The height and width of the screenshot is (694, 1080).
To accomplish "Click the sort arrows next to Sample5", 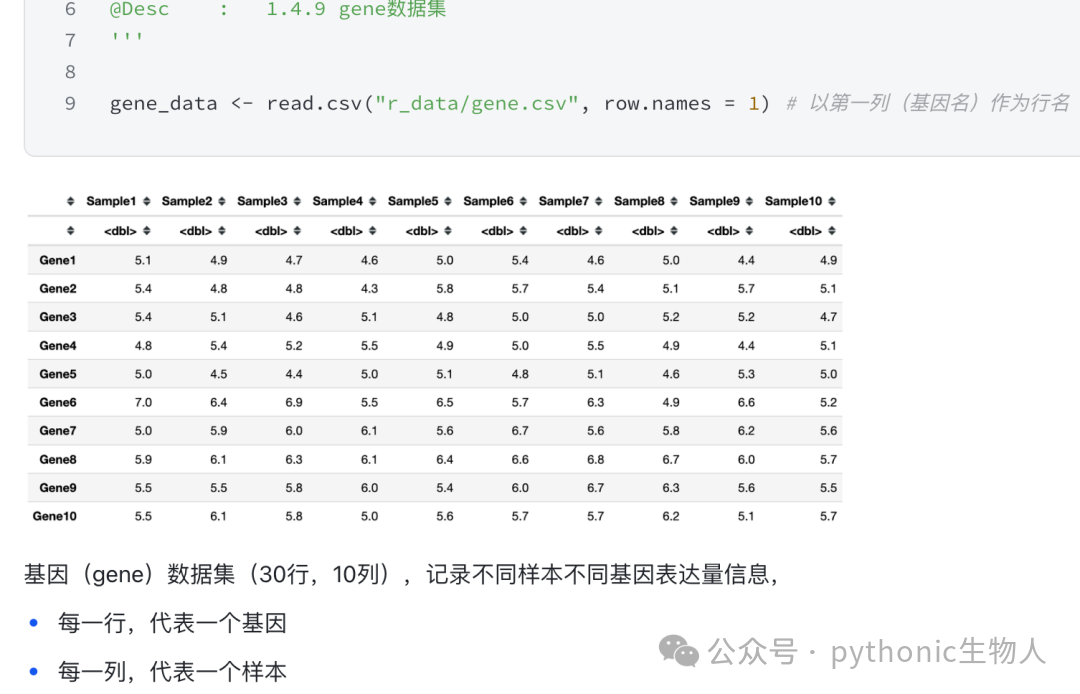I will (448, 201).
